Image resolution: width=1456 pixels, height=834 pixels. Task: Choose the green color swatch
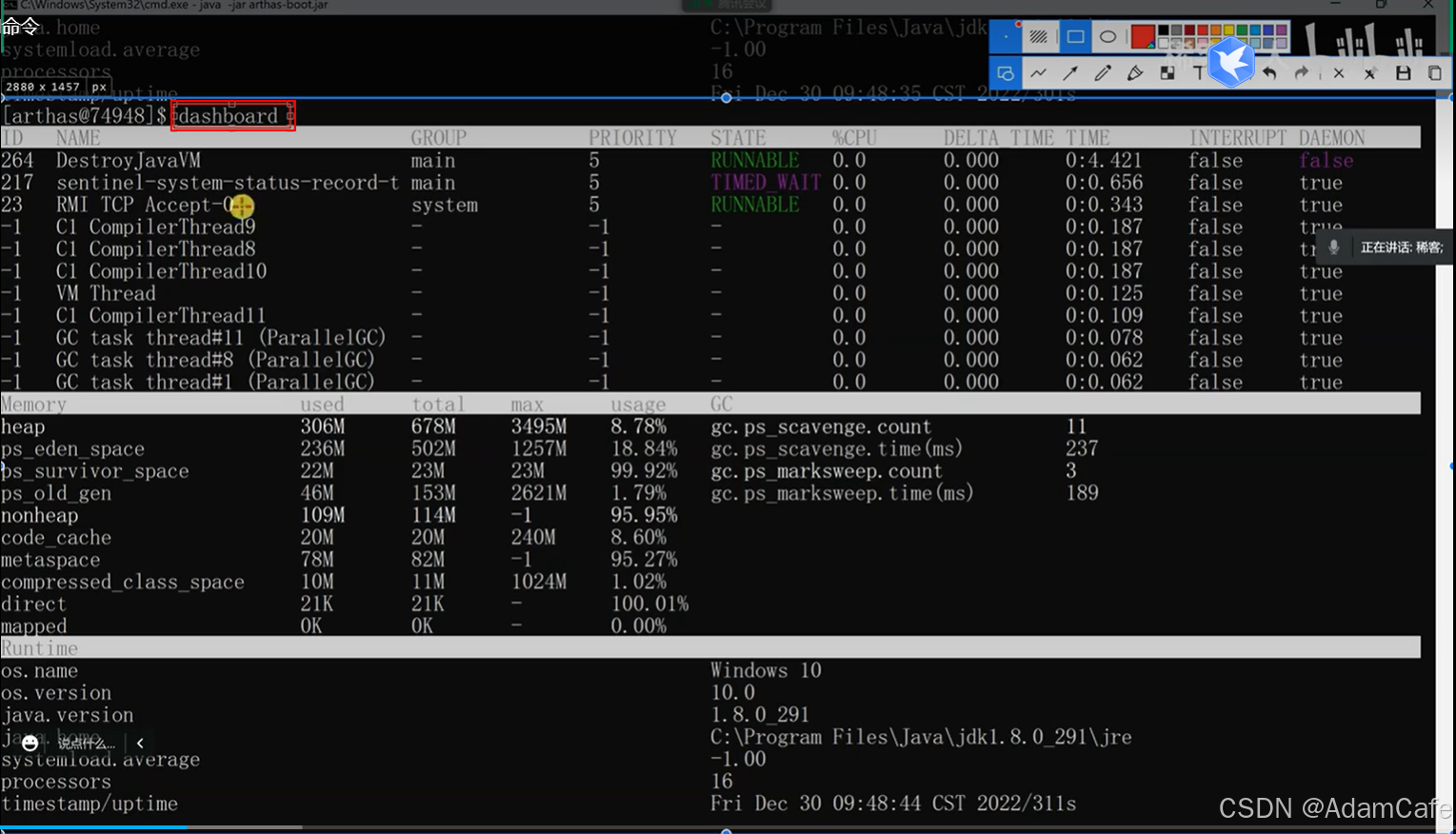point(1244,31)
